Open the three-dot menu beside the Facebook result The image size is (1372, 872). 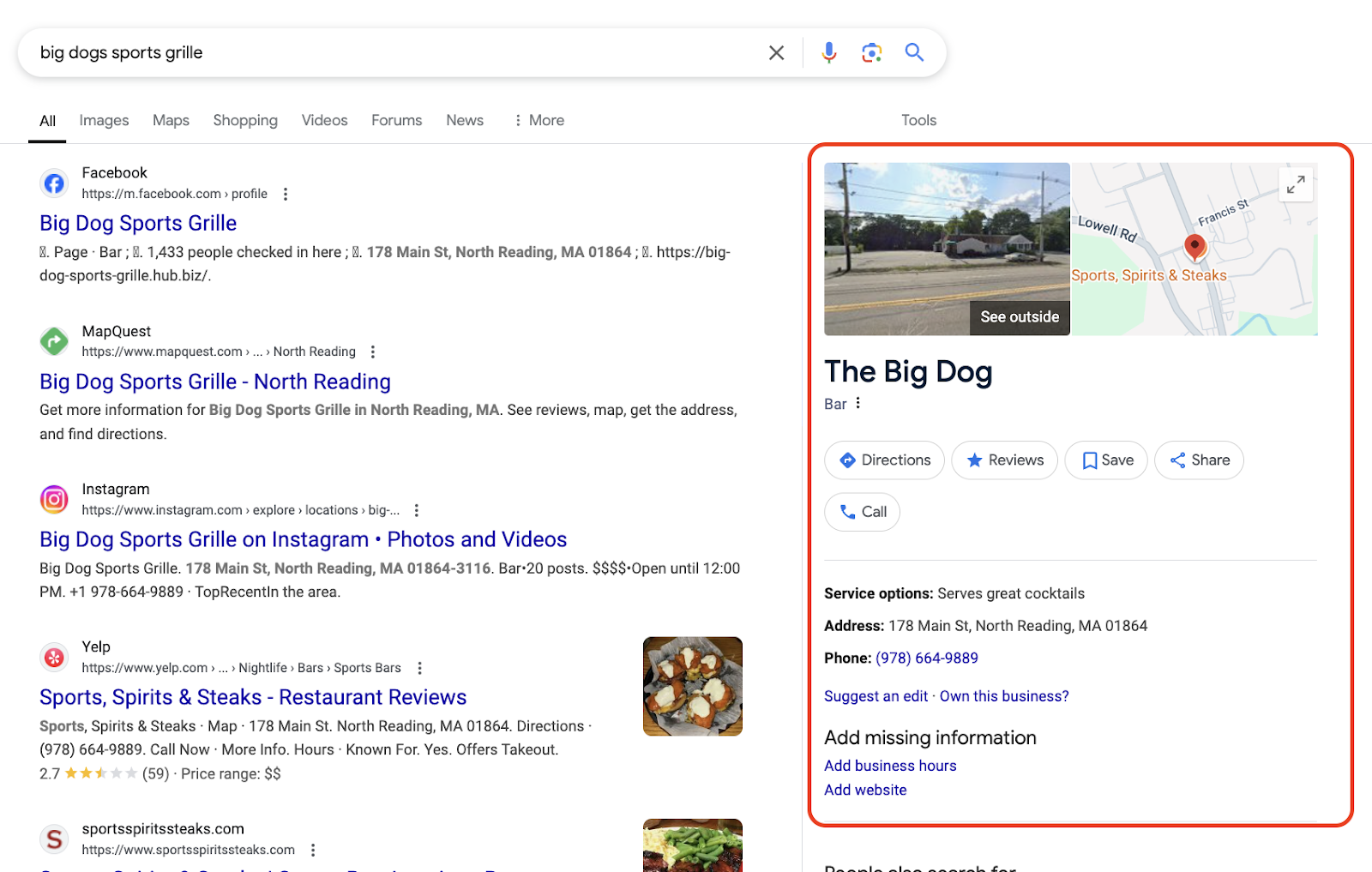(x=286, y=195)
